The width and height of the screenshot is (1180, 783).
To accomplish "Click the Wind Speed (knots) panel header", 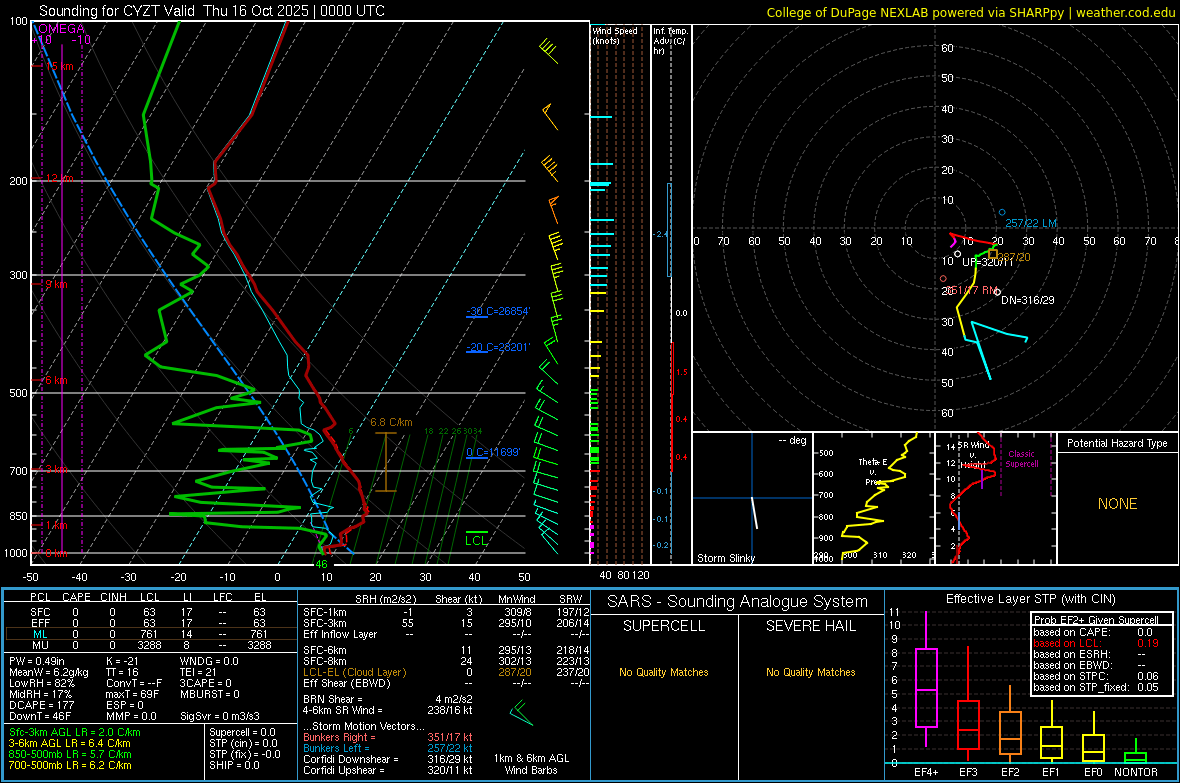I will pyautogui.click(x=615, y=35).
